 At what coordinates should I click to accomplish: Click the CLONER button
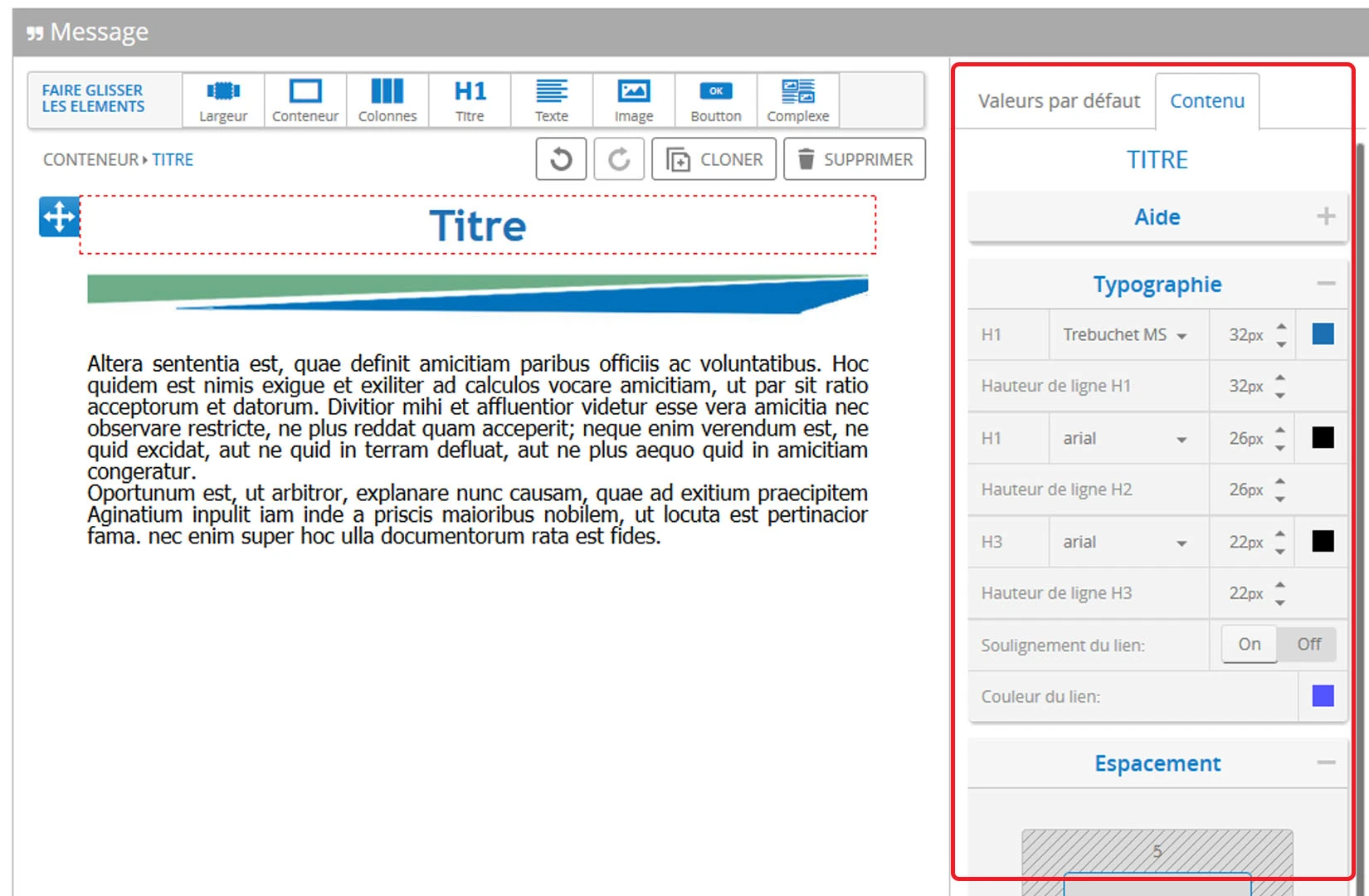click(714, 159)
